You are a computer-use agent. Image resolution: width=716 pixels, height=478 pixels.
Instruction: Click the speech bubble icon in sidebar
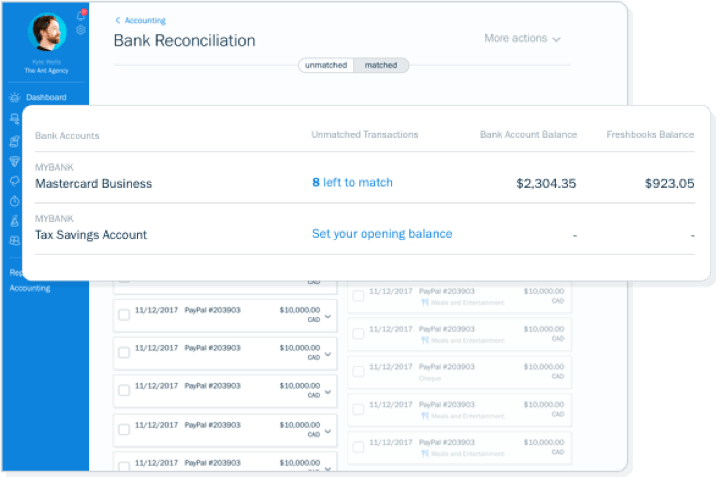14,180
